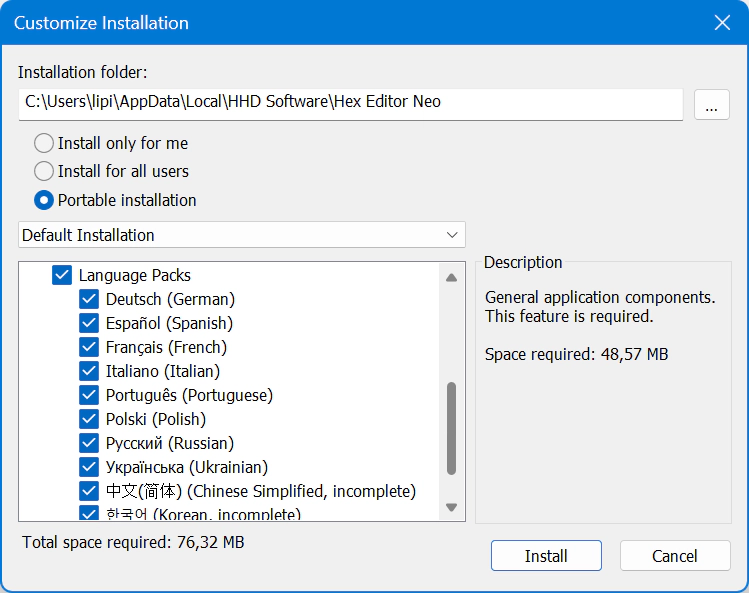749x593 pixels.
Task: Uncheck Italiano (Italian) checkbox
Action: tap(89, 371)
